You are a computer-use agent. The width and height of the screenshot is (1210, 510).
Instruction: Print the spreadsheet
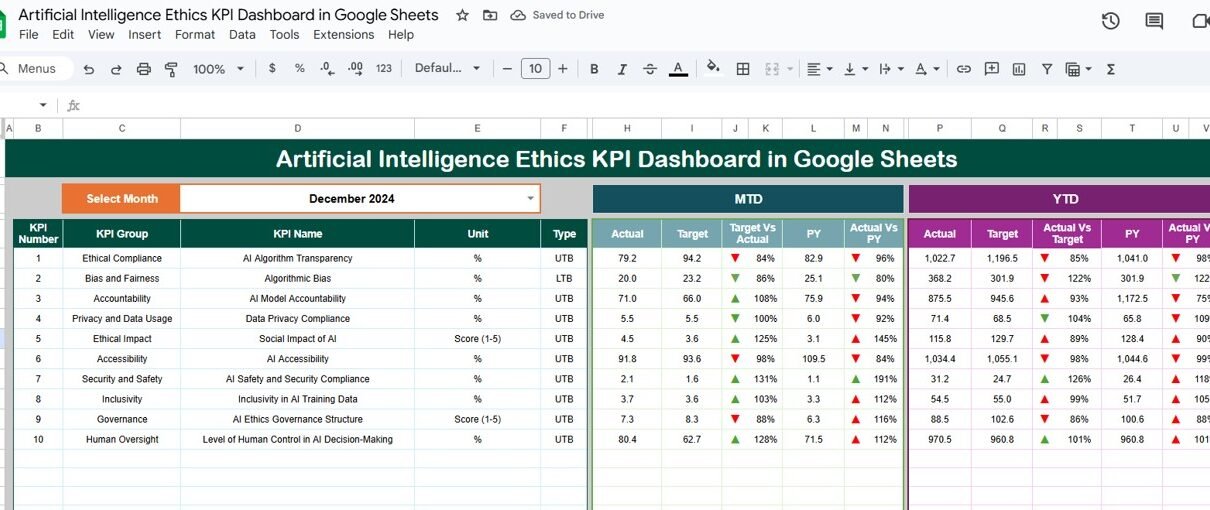tap(144, 69)
